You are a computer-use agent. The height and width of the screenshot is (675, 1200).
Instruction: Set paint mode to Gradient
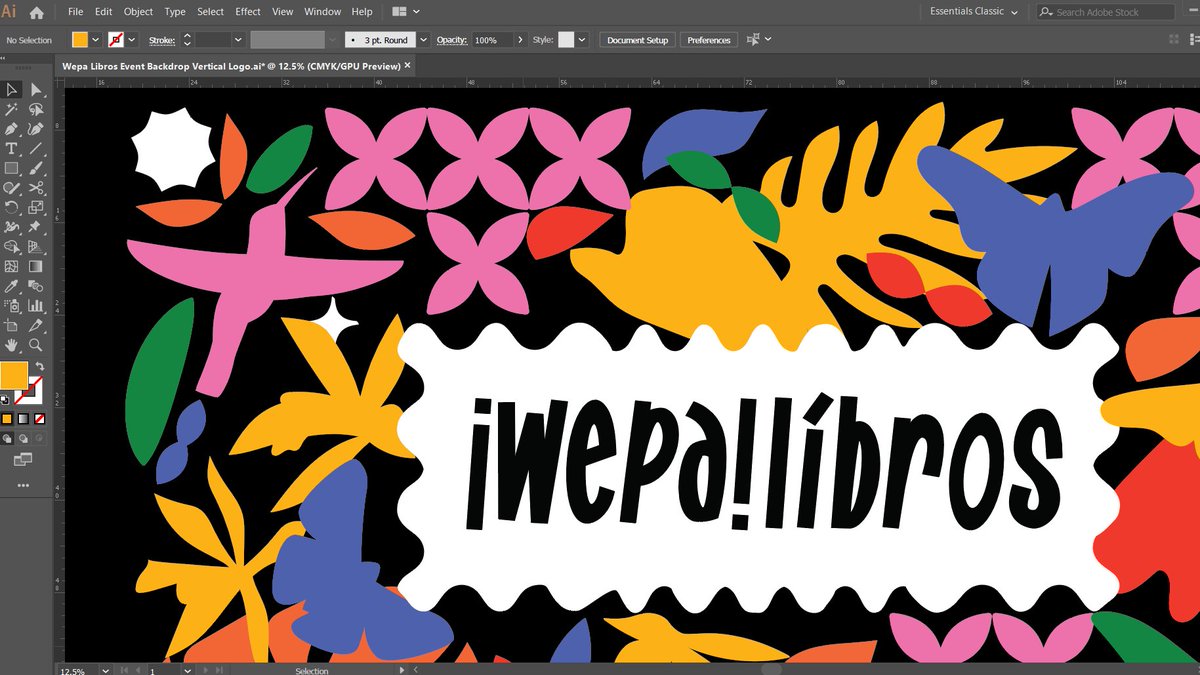tap(23, 418)
